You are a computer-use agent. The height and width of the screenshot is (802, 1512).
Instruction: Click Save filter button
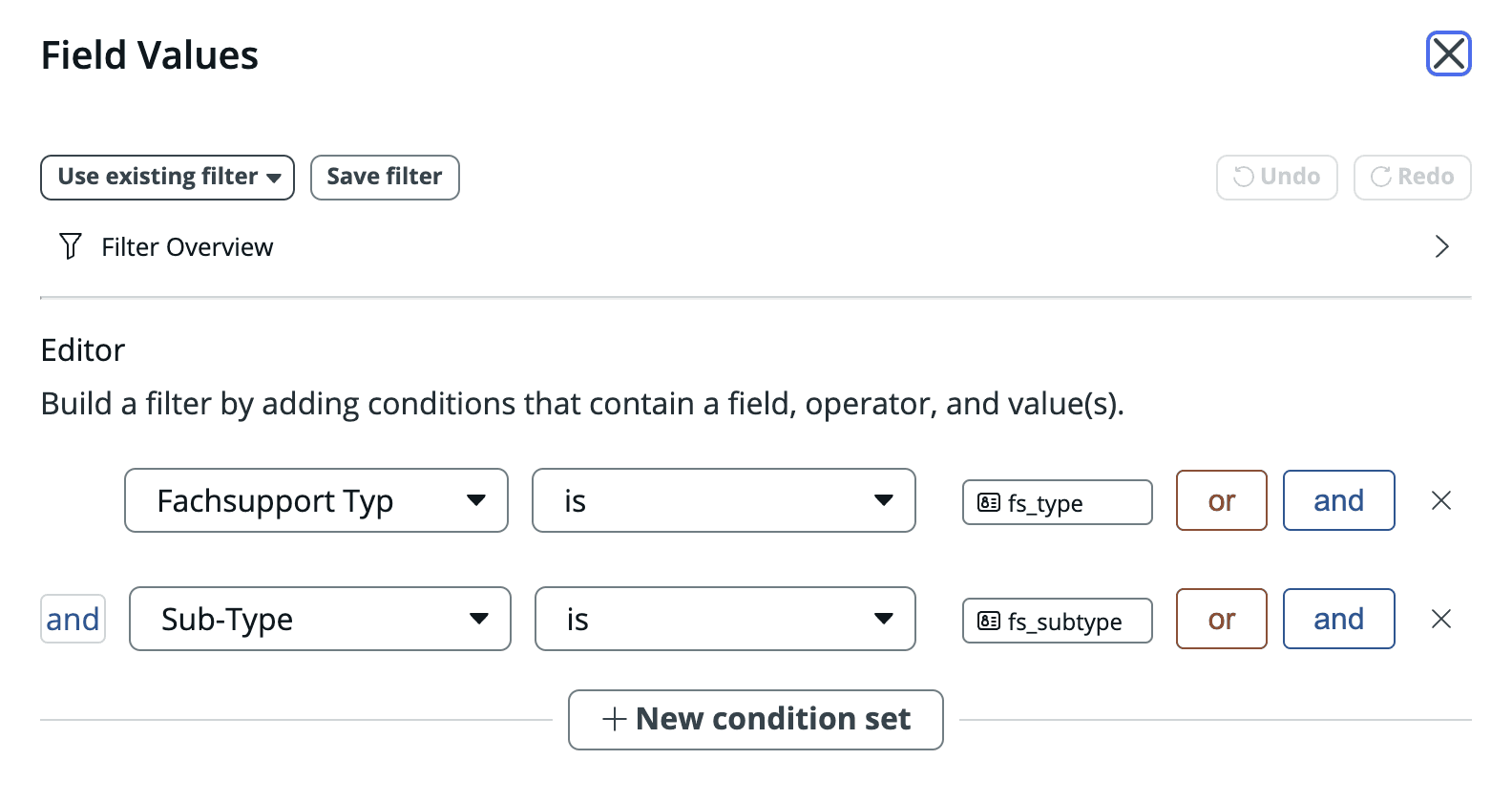pos(385,178)
